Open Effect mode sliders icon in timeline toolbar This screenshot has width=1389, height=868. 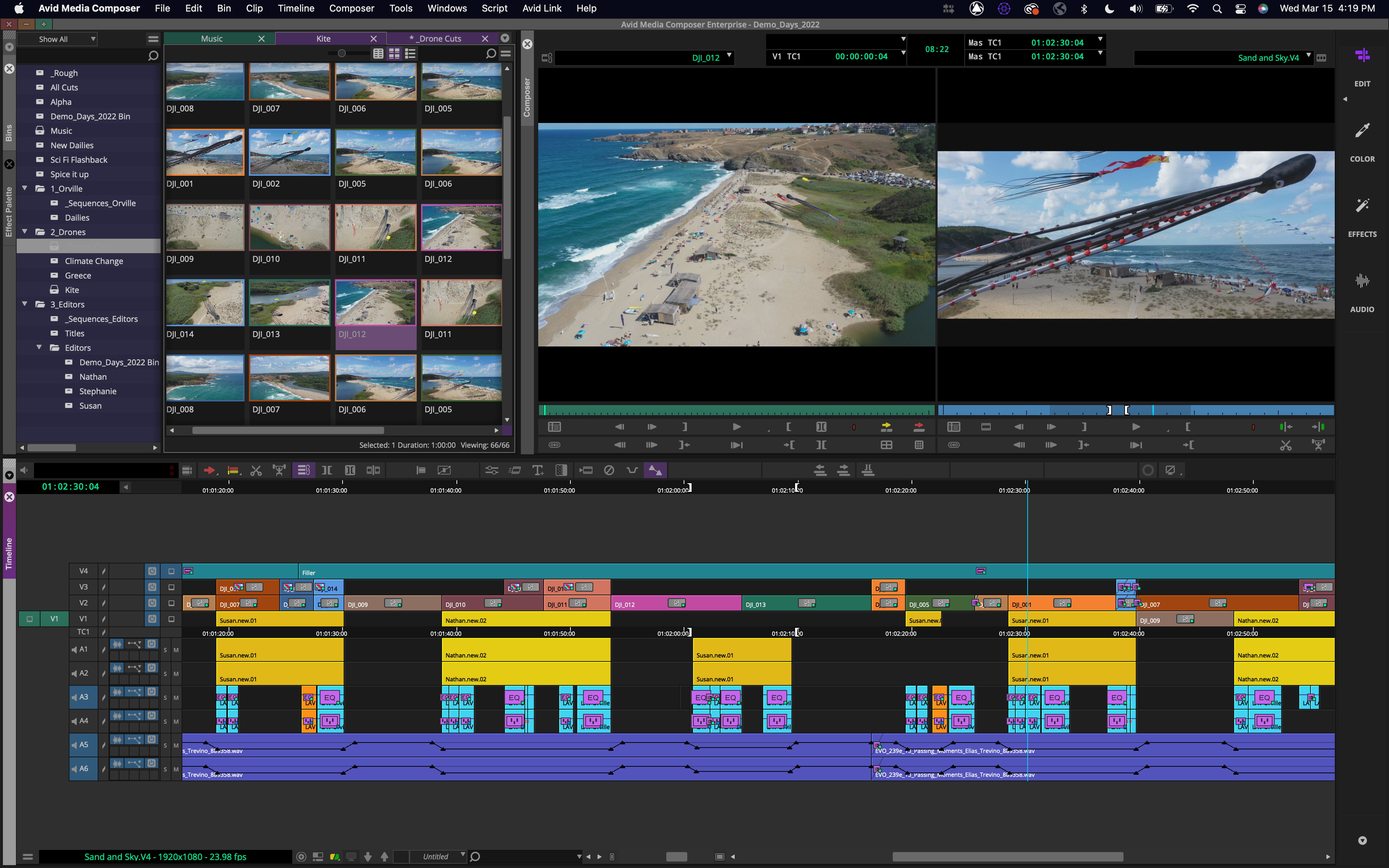(x=492, y=471)
